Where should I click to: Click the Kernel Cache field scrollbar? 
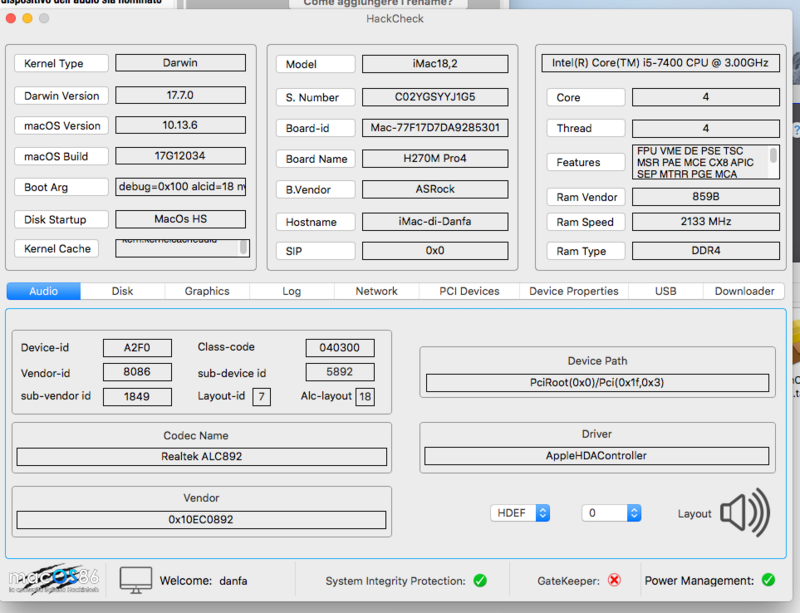pyautogui.click(x=244, y=248)
